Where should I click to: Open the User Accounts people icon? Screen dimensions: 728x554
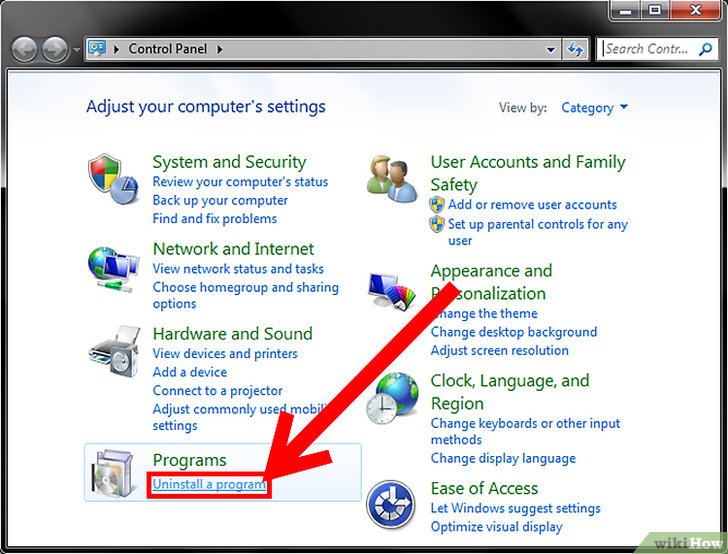pos(391,179)
